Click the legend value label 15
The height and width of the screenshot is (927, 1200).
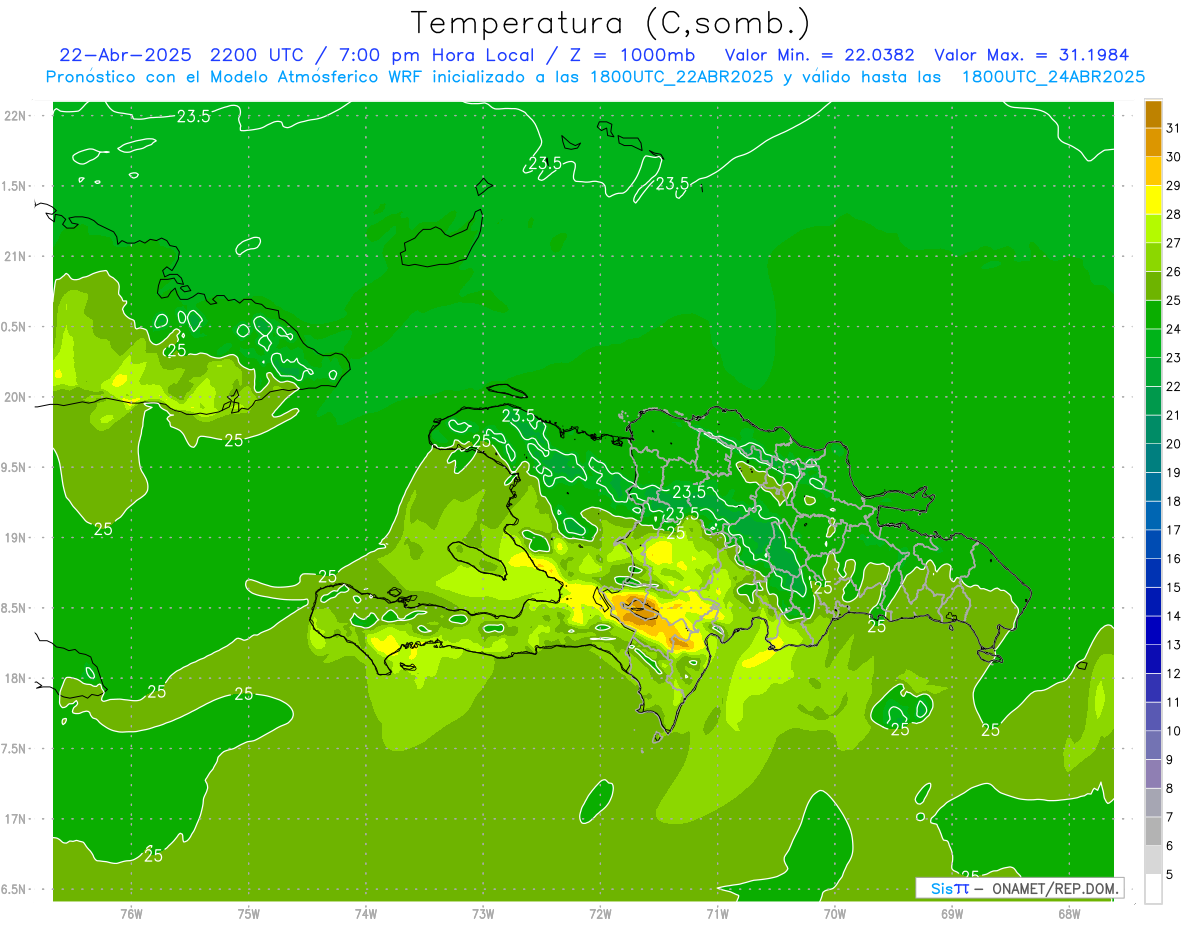pyautogui.click(x=1173, y=588)
